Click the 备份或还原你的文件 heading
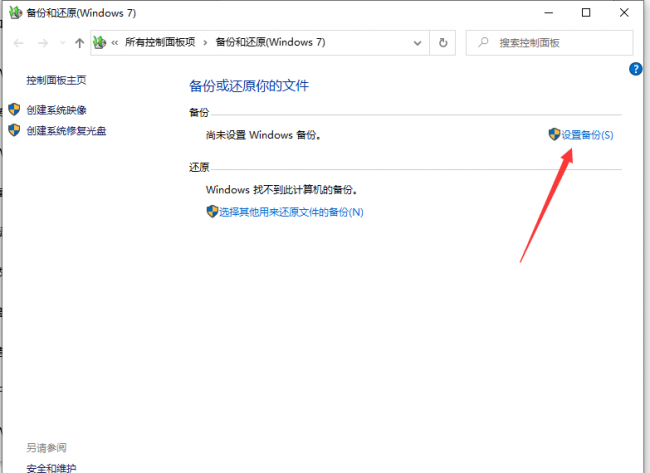The width and height of the screenshot is (650, 473). tap(249, 86)
